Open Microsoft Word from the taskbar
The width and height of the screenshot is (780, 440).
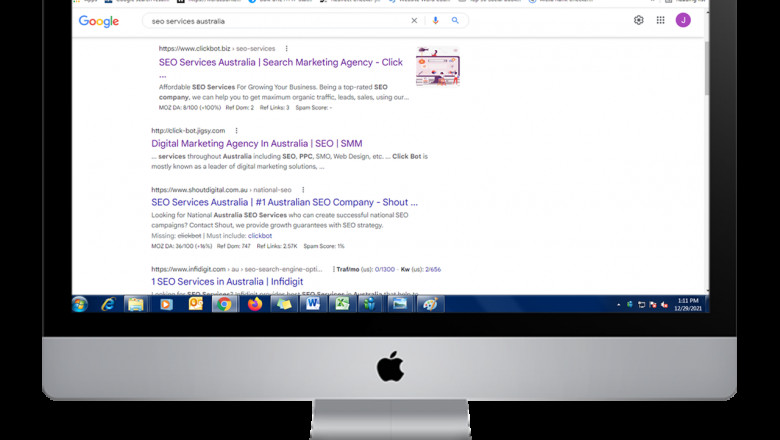[x=313, y=304]
